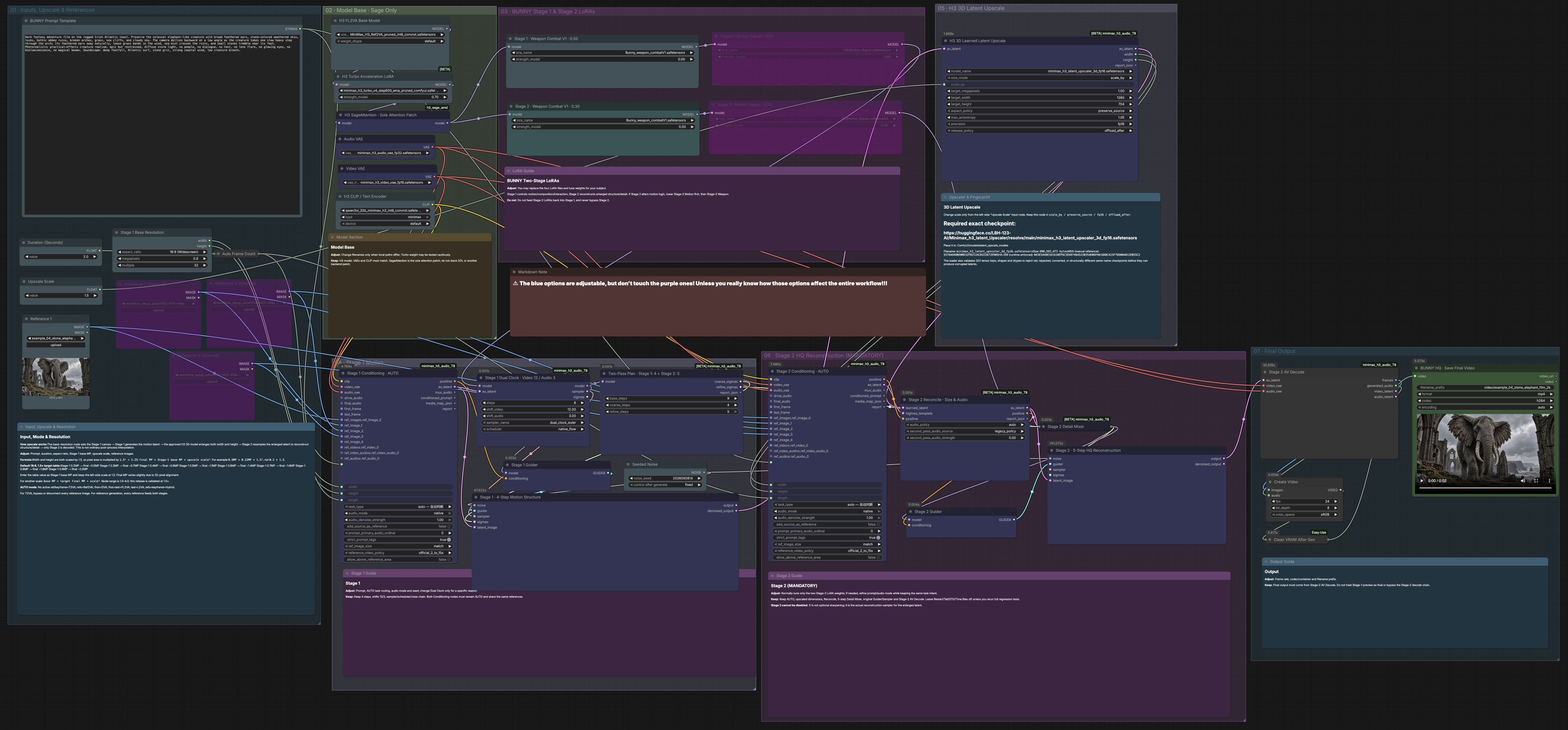Collapse the Upscale Scale node via its dot

point(24,281)
